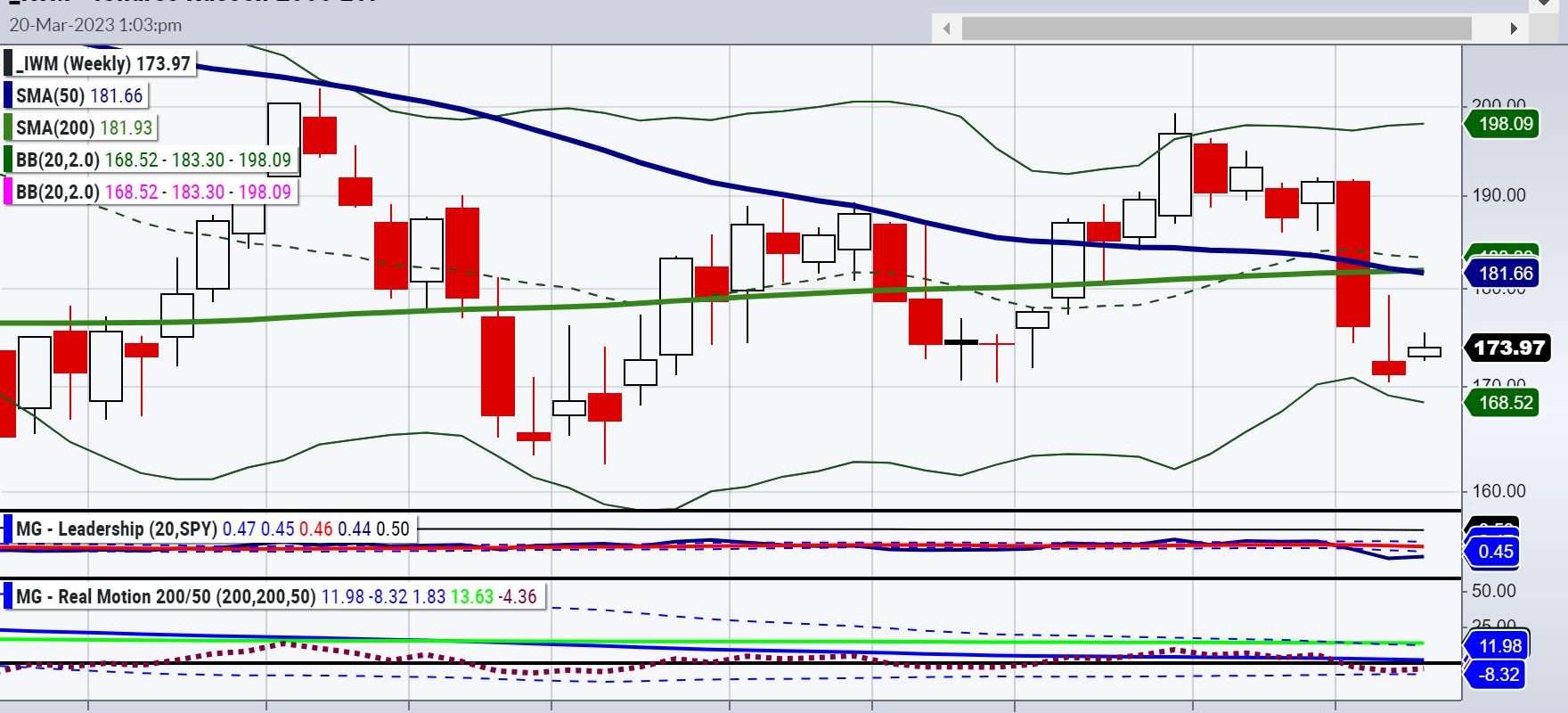Click the 0.45 Leadership value tag
Viewport: 1568px width, 713px height.
click(1494, 552)
